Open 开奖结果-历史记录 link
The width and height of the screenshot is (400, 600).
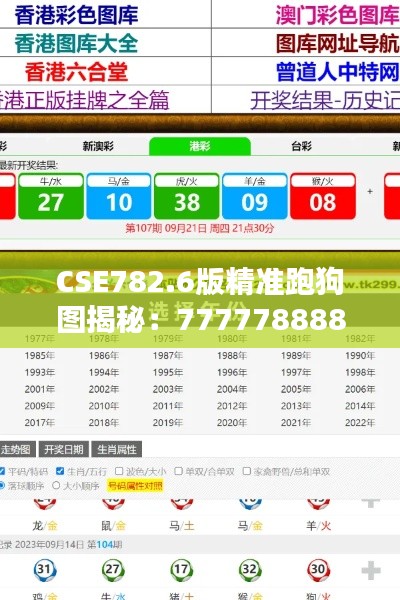pos(325,100)
